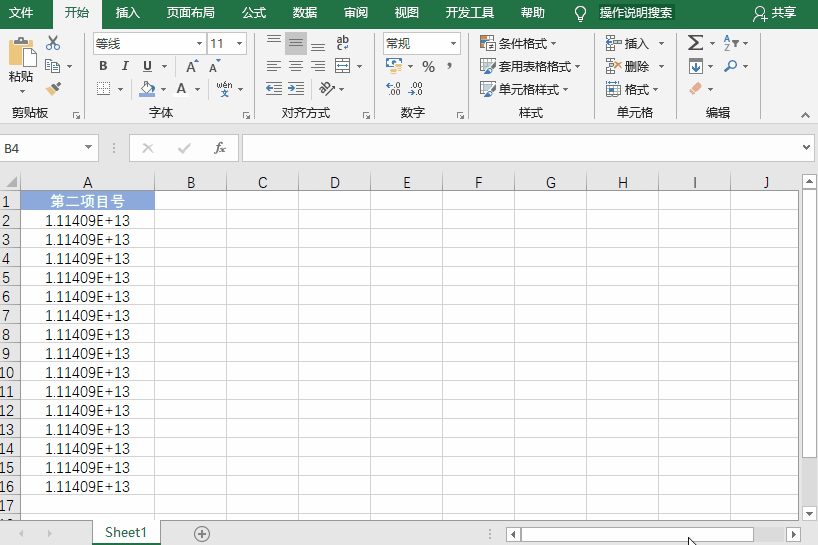Click the wén phonetic guide icon
Screen dimensions: 818x545
[x=224, y=89]
